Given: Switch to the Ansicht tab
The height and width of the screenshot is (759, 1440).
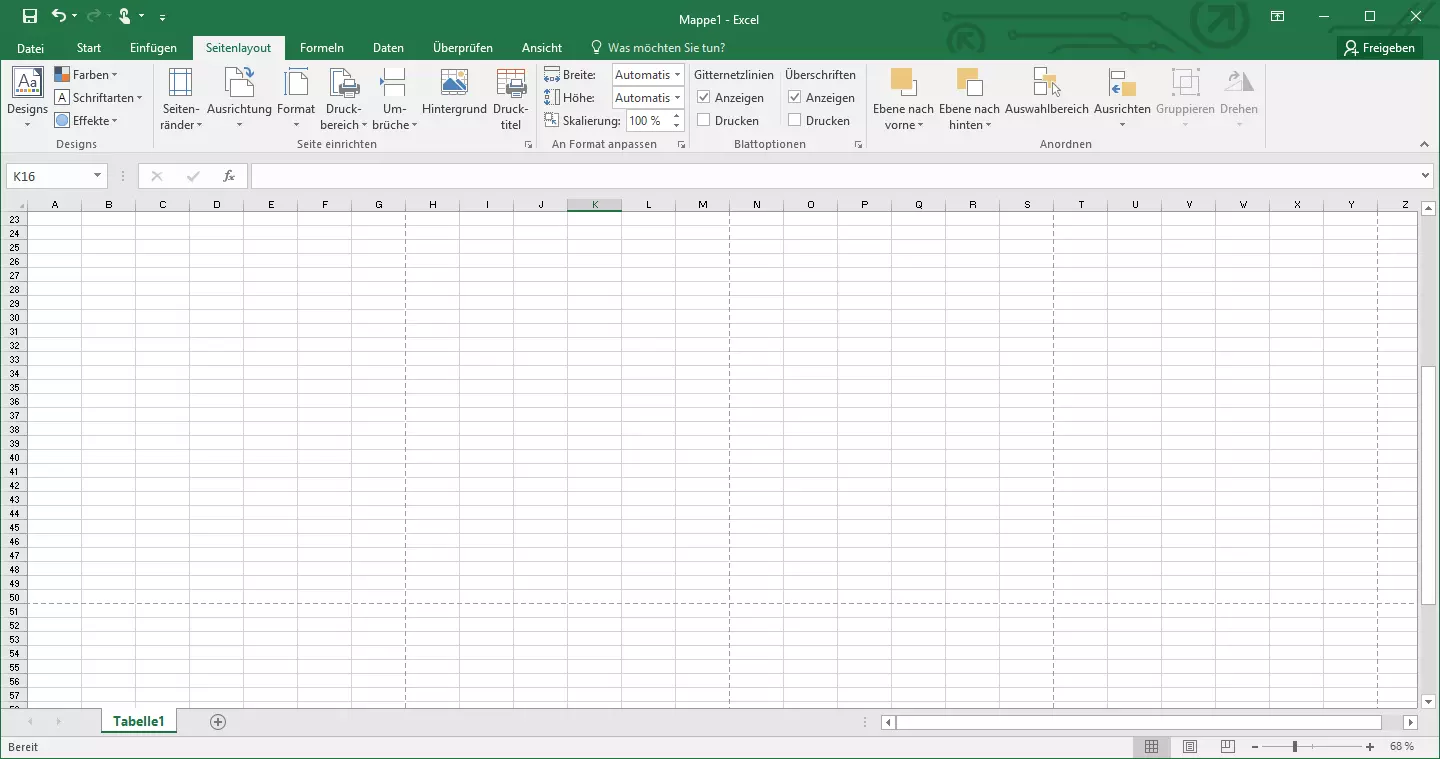Looking at the screenshot, I should point(542,48).
